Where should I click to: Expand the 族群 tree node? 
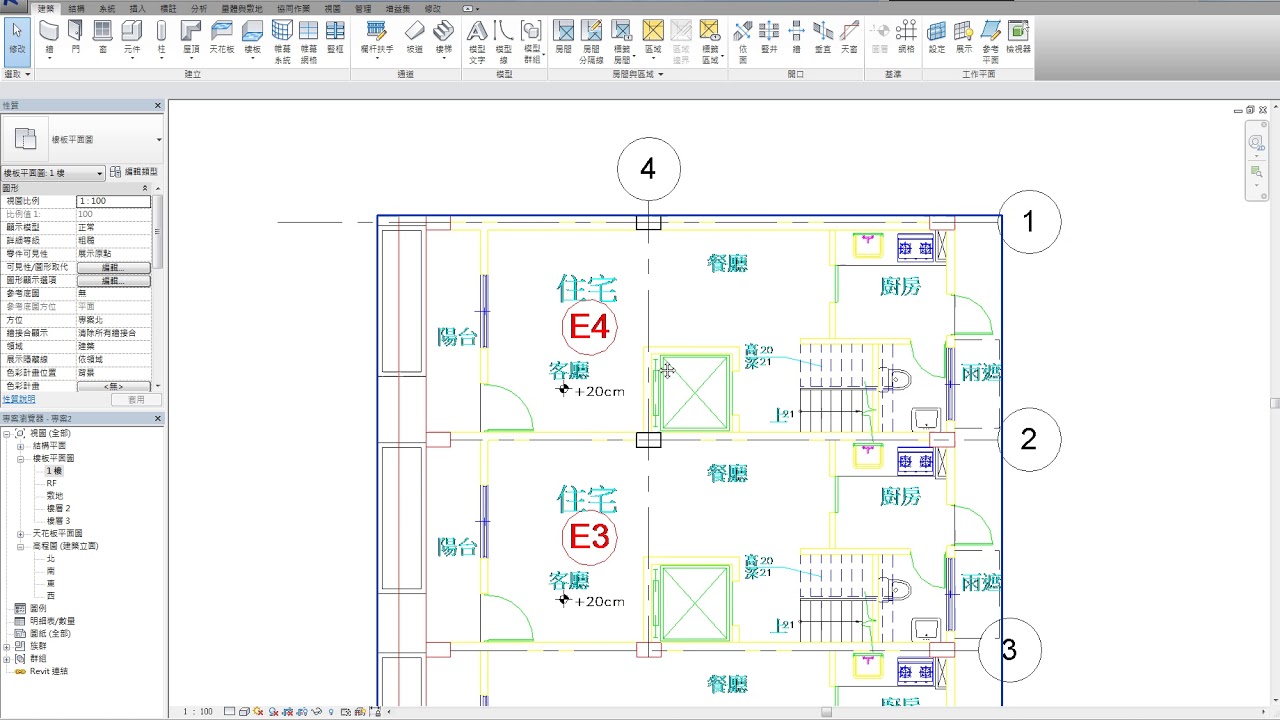pos(7,646)
